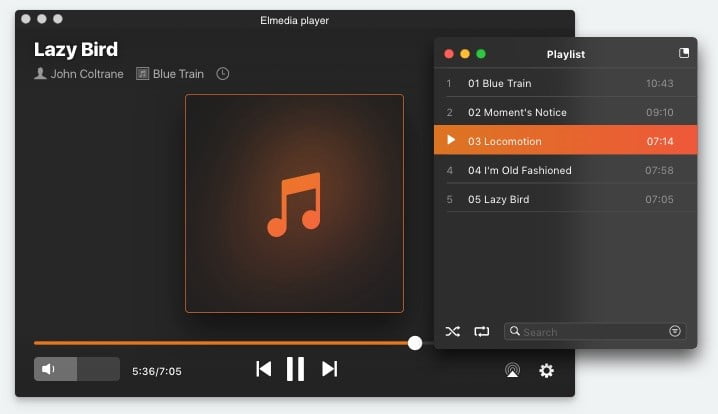
Task: Click the Search field in Playlist
Action: [x=595, y=331]
